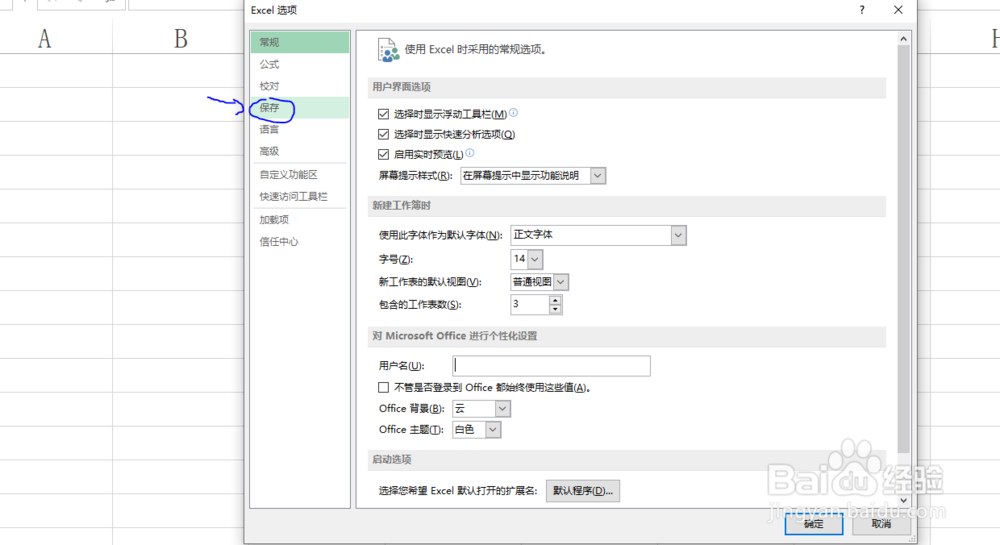Click the options panel scroll up arrow
Screen dimensions: 1000x545
pyautogui.click(x=903, y=39)
